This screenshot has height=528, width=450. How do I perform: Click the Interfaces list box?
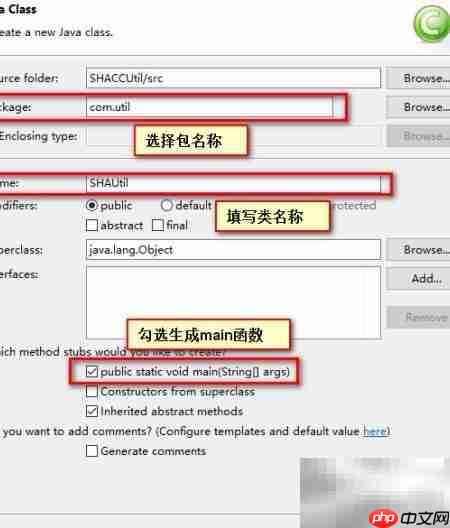(233, 302)
